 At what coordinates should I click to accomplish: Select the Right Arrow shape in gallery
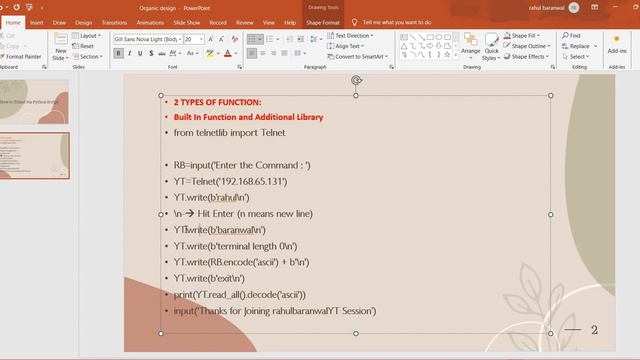click(x=430, y=46)
